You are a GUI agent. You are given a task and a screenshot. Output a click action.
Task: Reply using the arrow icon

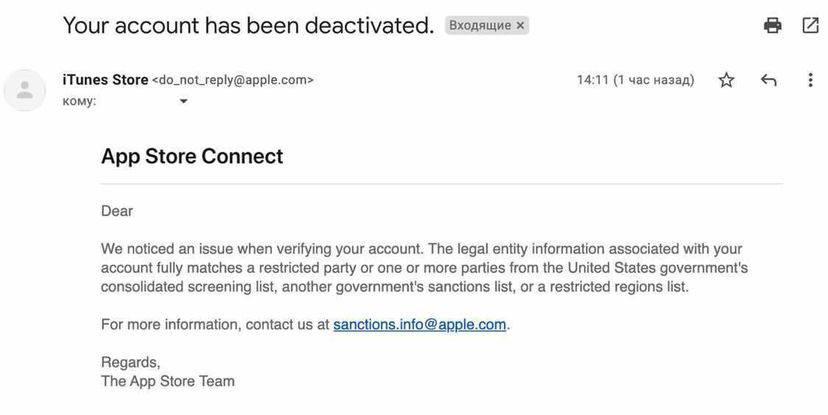coord(768,80)
